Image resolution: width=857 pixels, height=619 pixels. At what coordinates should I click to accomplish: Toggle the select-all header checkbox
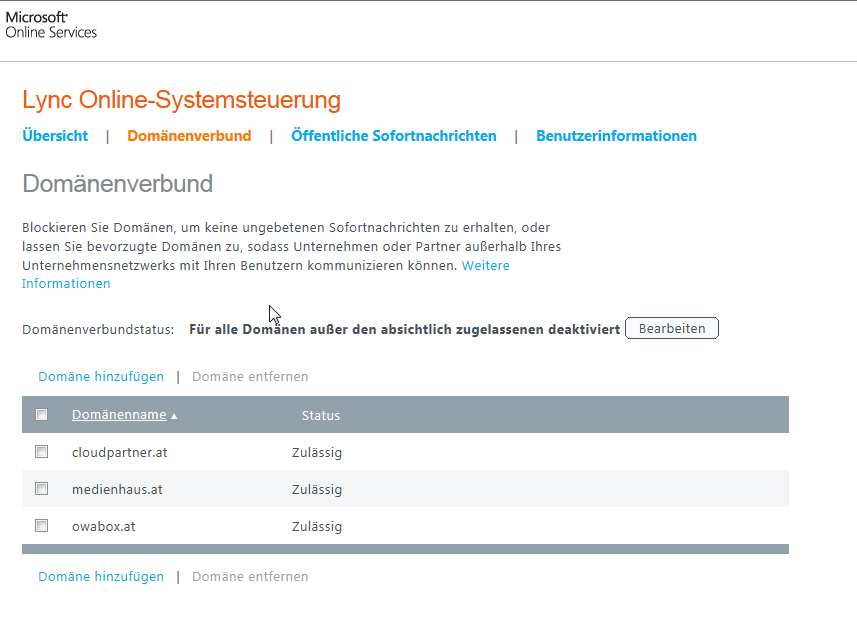click(x=42, y=415)
